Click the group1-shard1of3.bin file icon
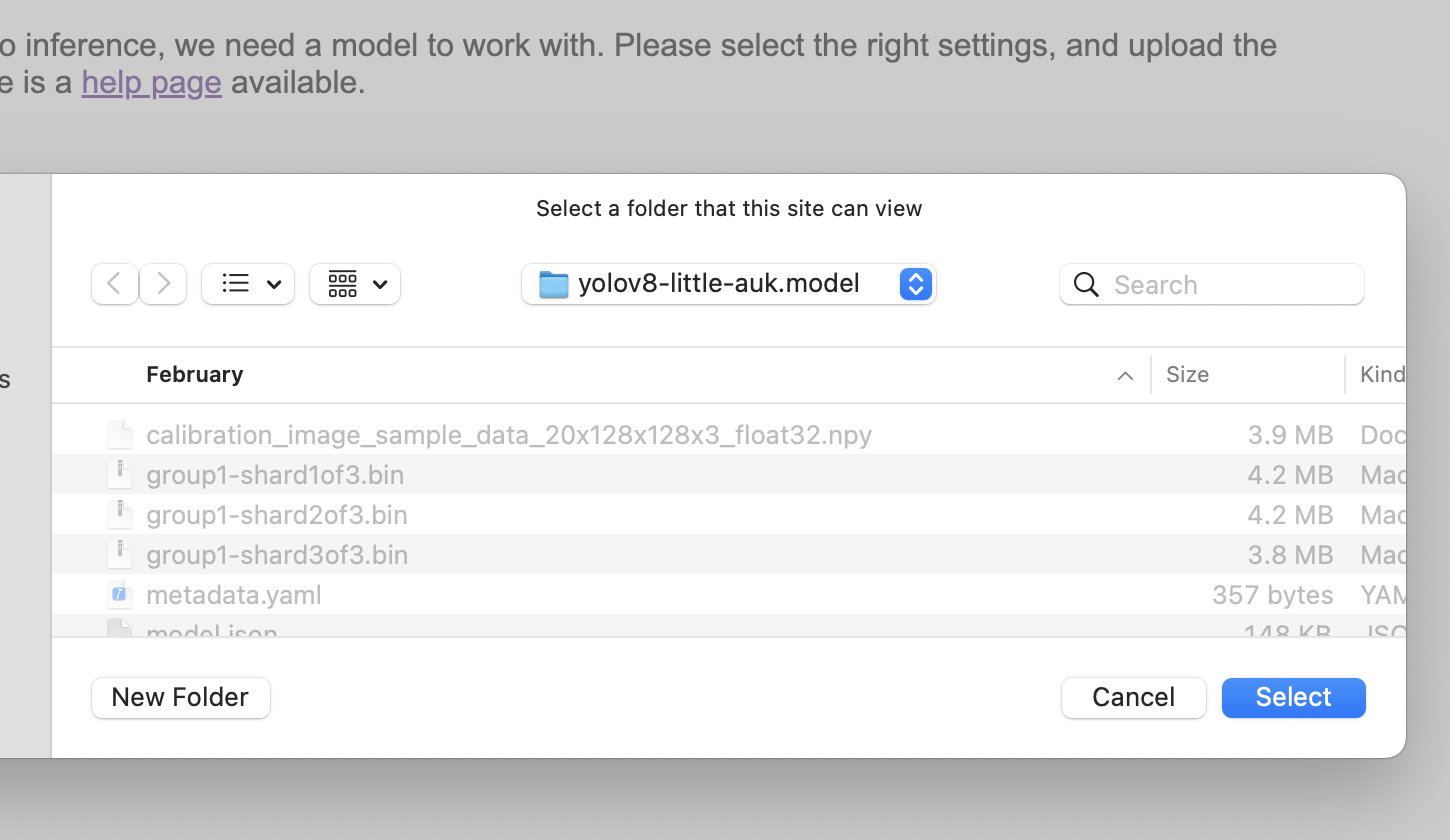Image resolution: width=1450 pixels, height=840 pixels. pyautogui.click(x=120, y=474)
